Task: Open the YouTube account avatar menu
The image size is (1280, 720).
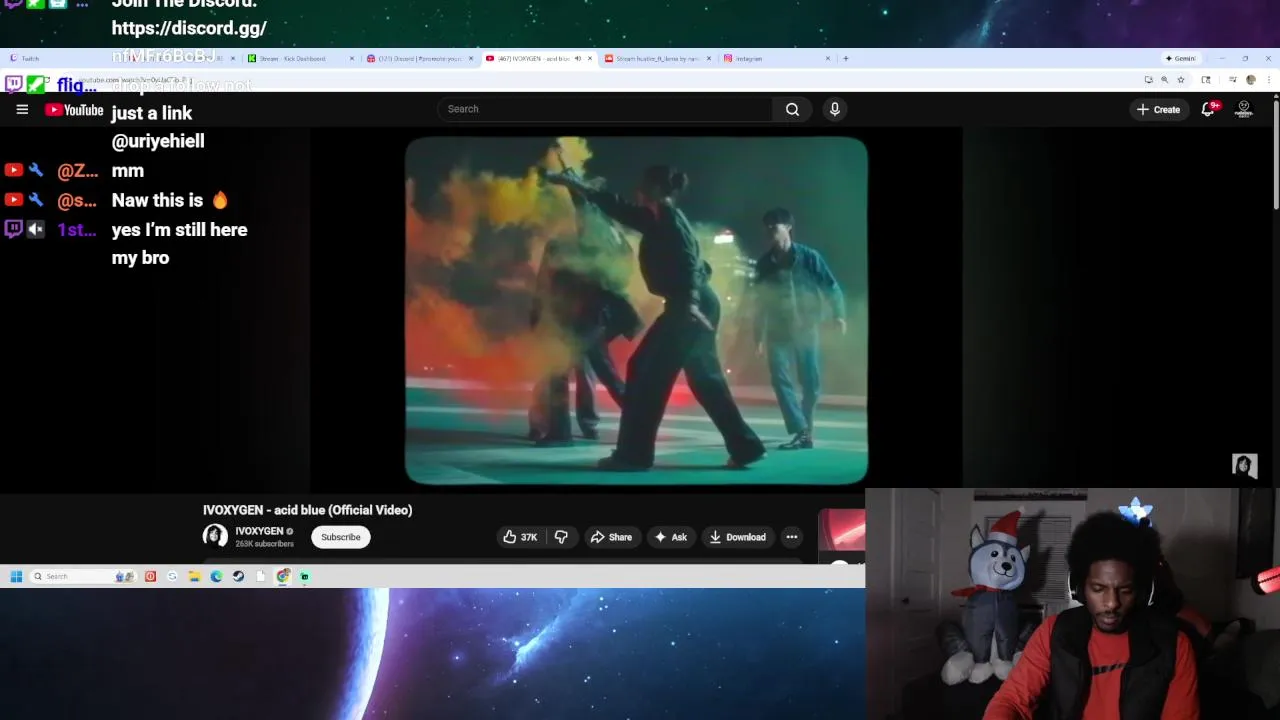Action: [x=1244, y=109]
